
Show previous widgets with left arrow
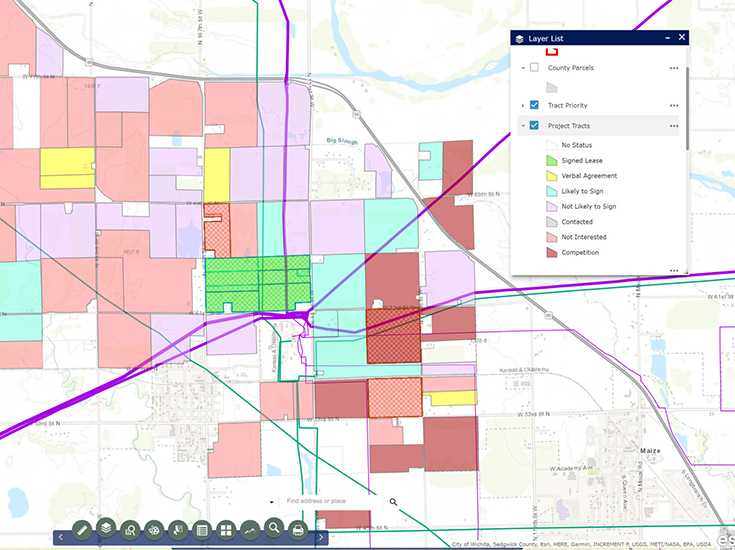61,537
